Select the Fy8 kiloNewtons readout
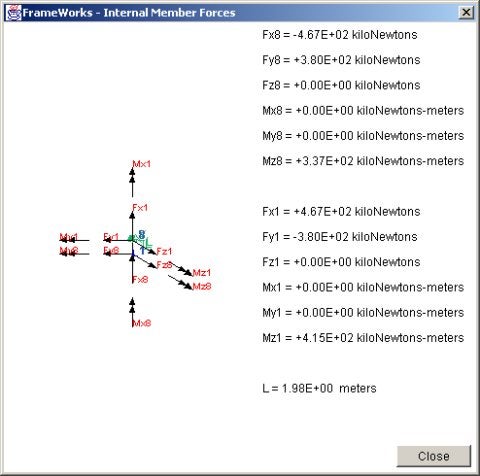This screenshot has width=480, height=476. [341, 60]
